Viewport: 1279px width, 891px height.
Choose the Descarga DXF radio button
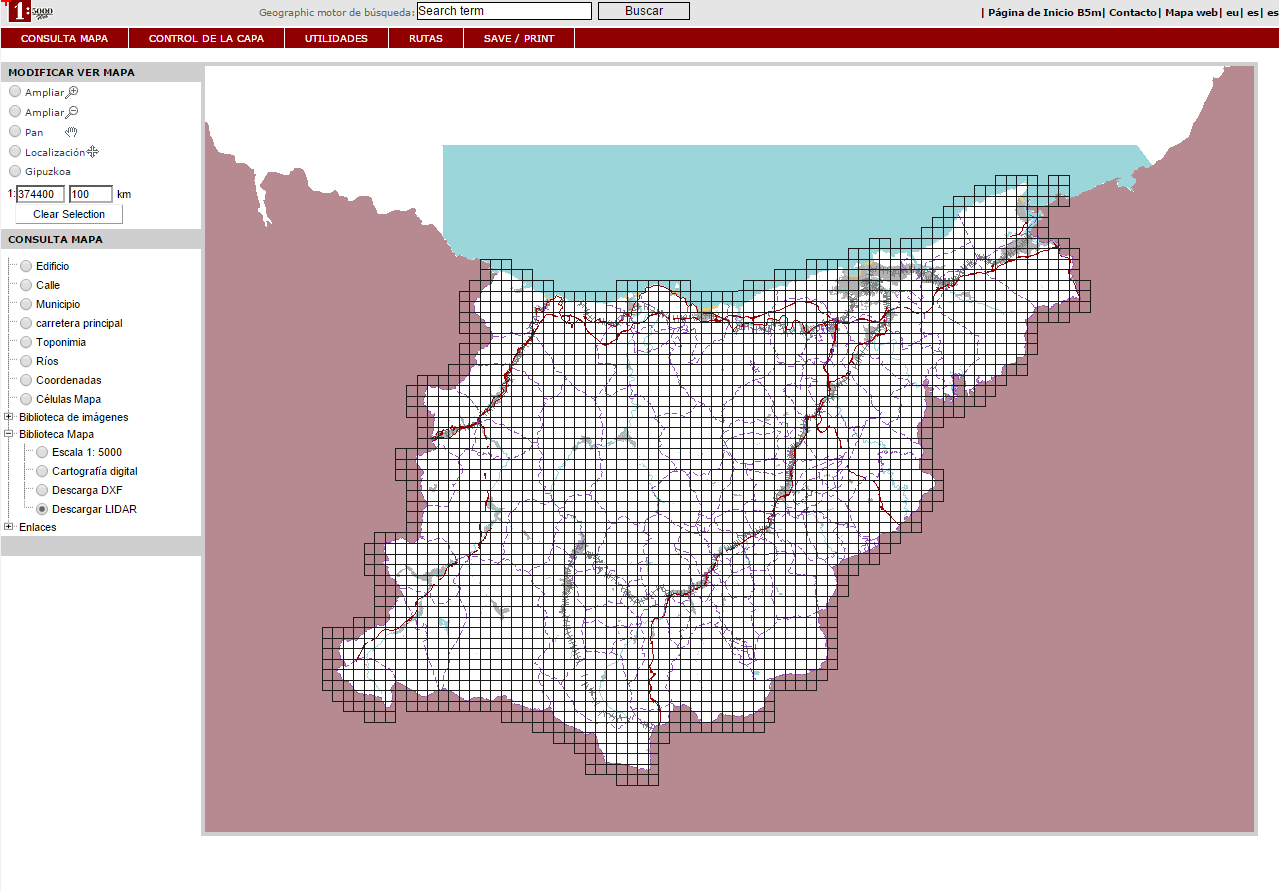42,490
